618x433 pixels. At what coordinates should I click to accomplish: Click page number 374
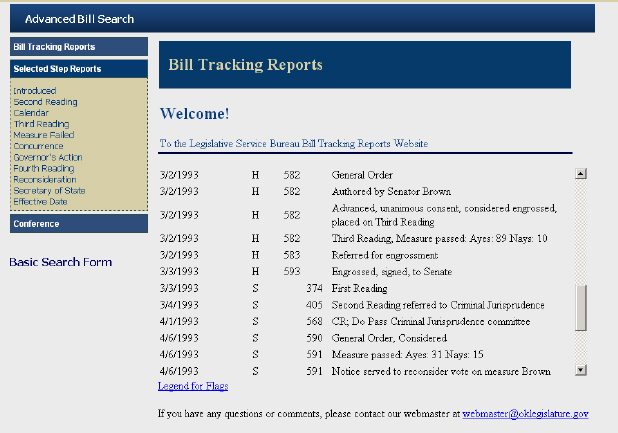[x=314, y=288]
